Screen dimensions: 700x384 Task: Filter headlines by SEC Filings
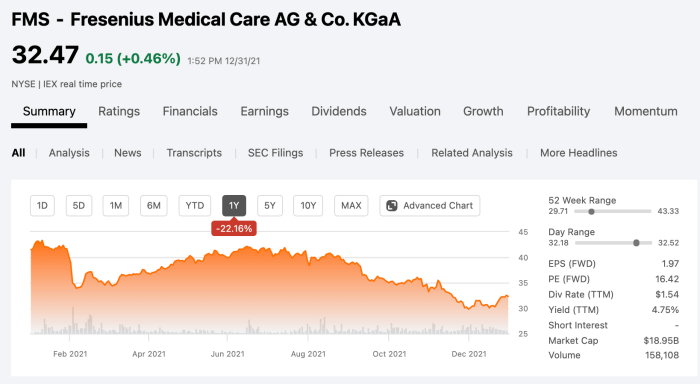pos(275,153)
